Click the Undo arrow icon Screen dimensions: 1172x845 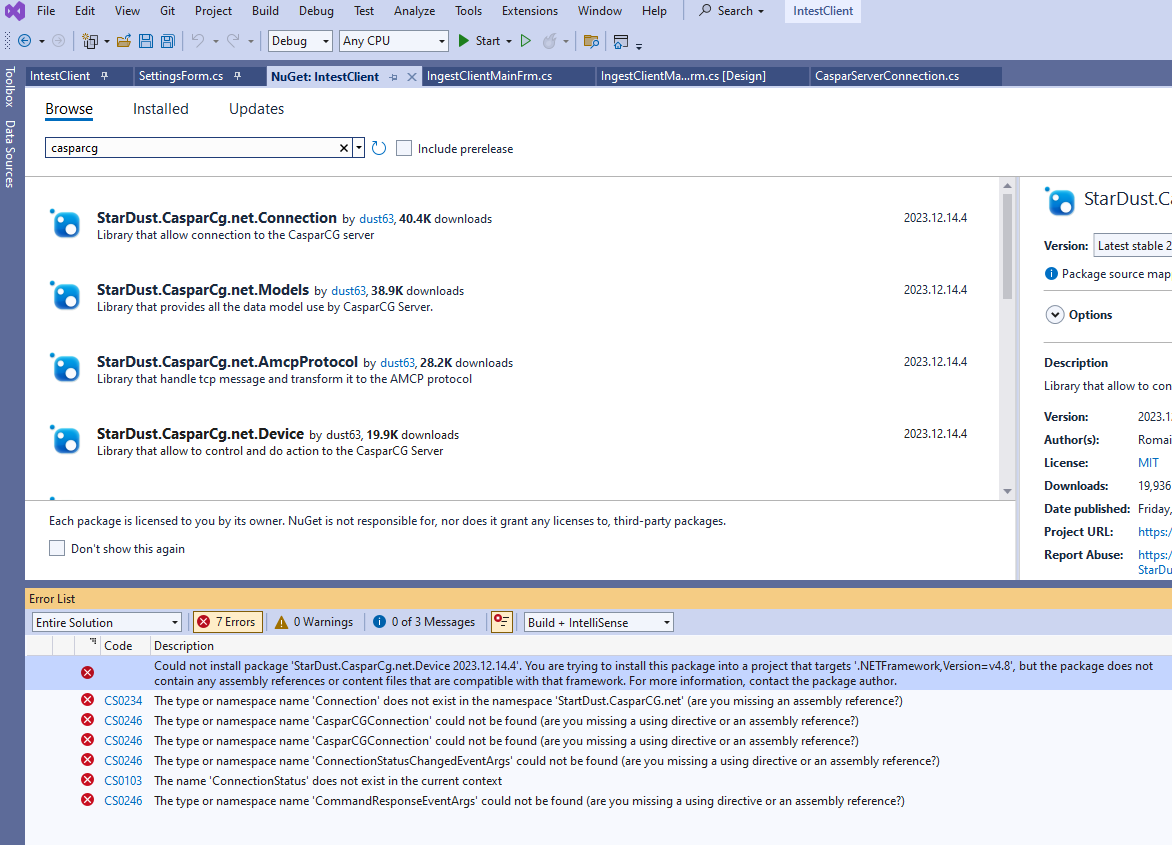(198, 41)
